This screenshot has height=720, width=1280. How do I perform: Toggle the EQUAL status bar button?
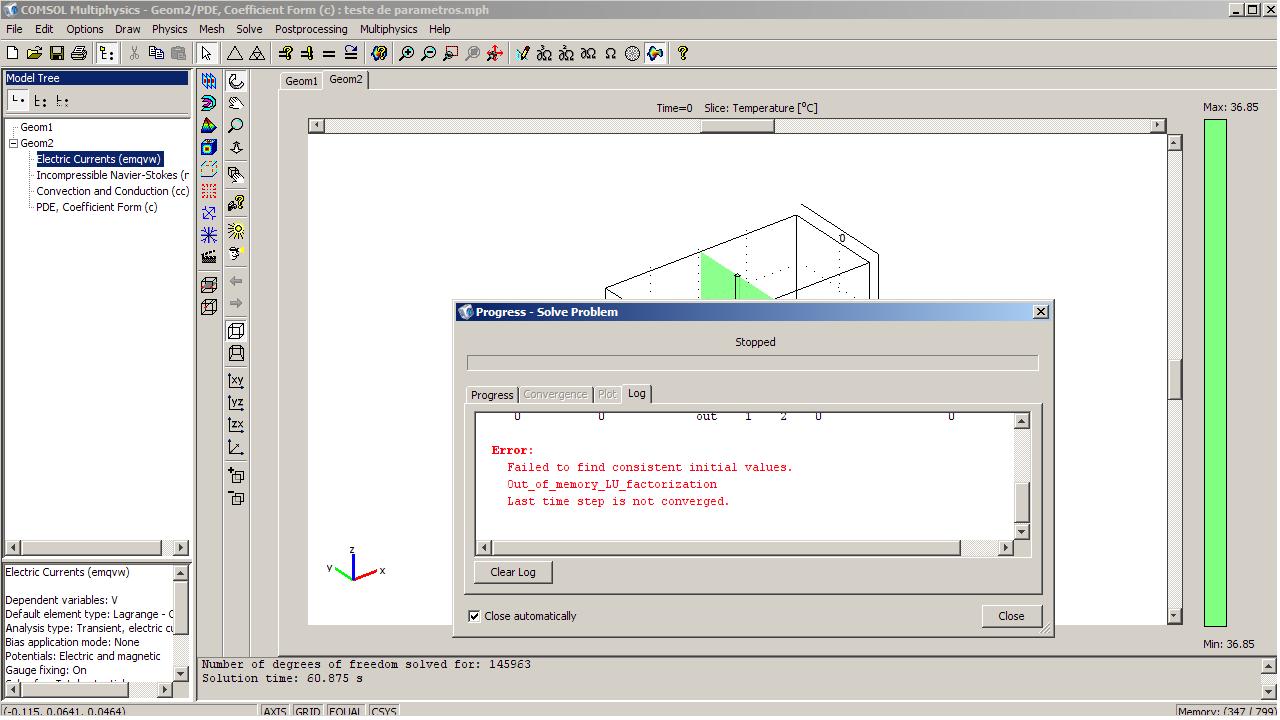tap(345, 712)
